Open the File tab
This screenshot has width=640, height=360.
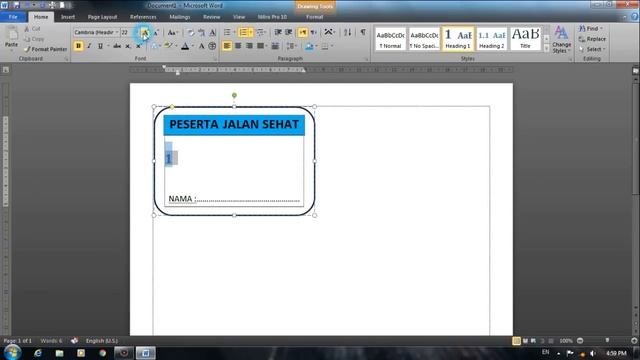pyautogui.click(x=13, y=17)
